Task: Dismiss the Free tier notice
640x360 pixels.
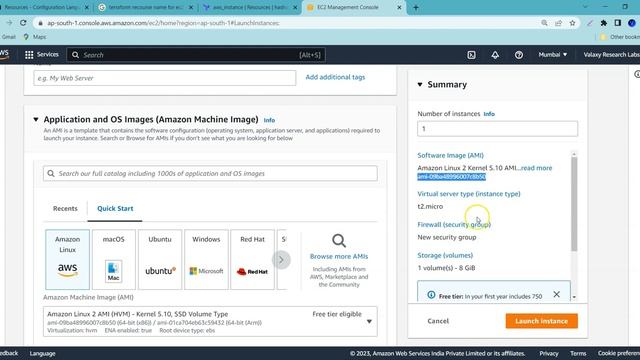Action: click(556, 294)
